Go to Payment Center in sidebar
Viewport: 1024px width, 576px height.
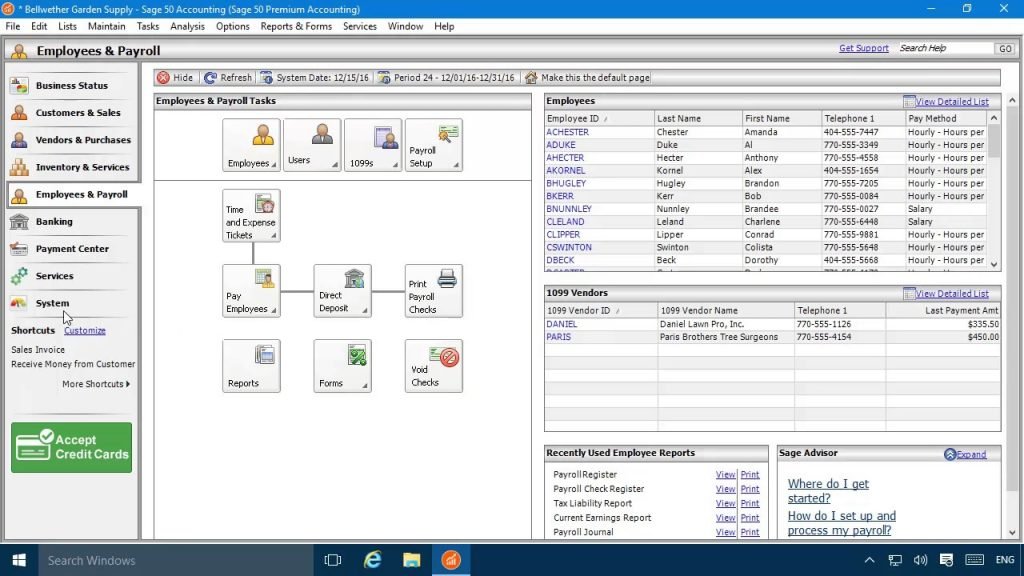tap(72, 249)
